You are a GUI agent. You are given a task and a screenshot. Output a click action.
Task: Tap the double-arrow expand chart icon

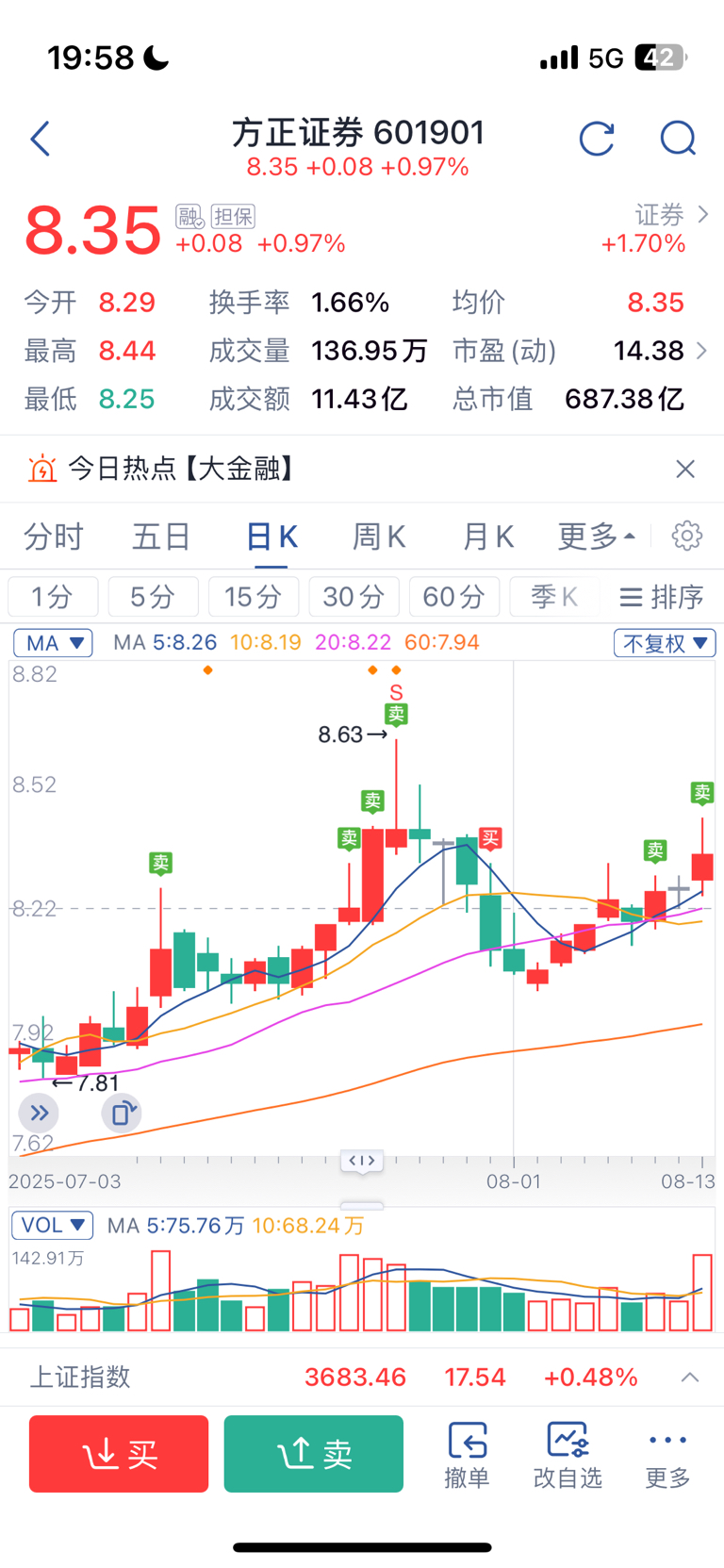pyautogui.click(x=39, y=1114)
